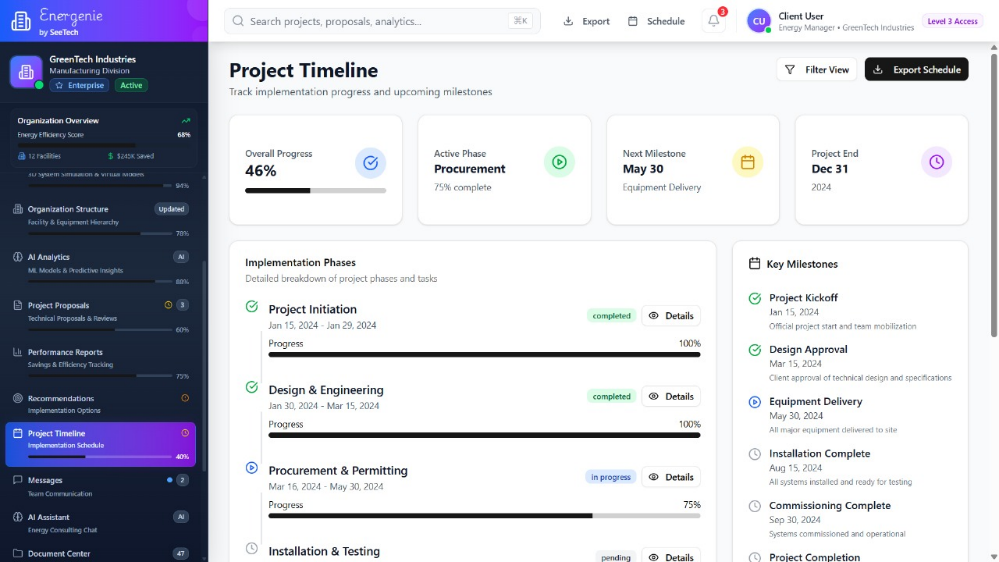The width and height of the screenshot is (999, 562).
Task: Click the "in progress" status badge
Action: click(x=610, y=477)
